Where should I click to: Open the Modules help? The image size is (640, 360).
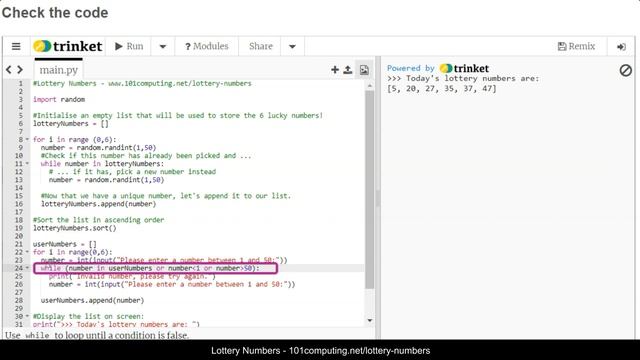(207, 46)
